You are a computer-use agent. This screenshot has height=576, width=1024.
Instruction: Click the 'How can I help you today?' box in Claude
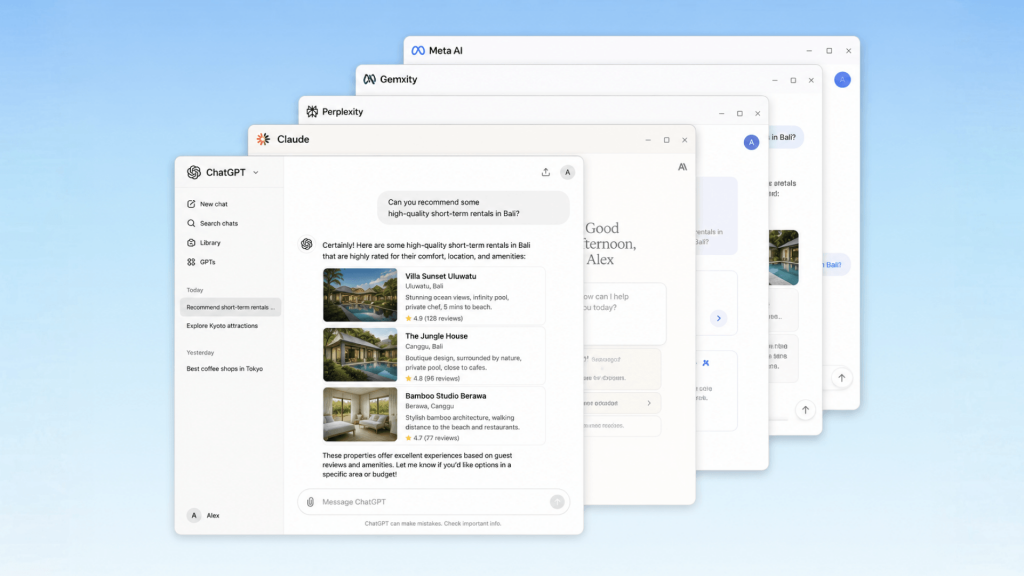(624, 313)
